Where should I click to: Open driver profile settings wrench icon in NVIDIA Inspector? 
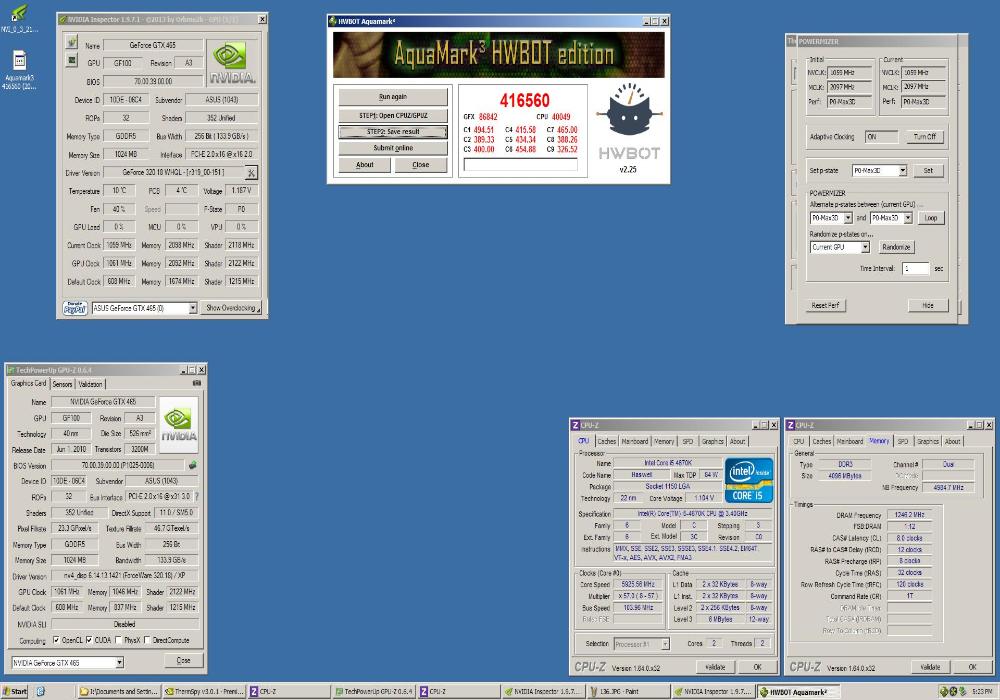click(x=251, y=172)
